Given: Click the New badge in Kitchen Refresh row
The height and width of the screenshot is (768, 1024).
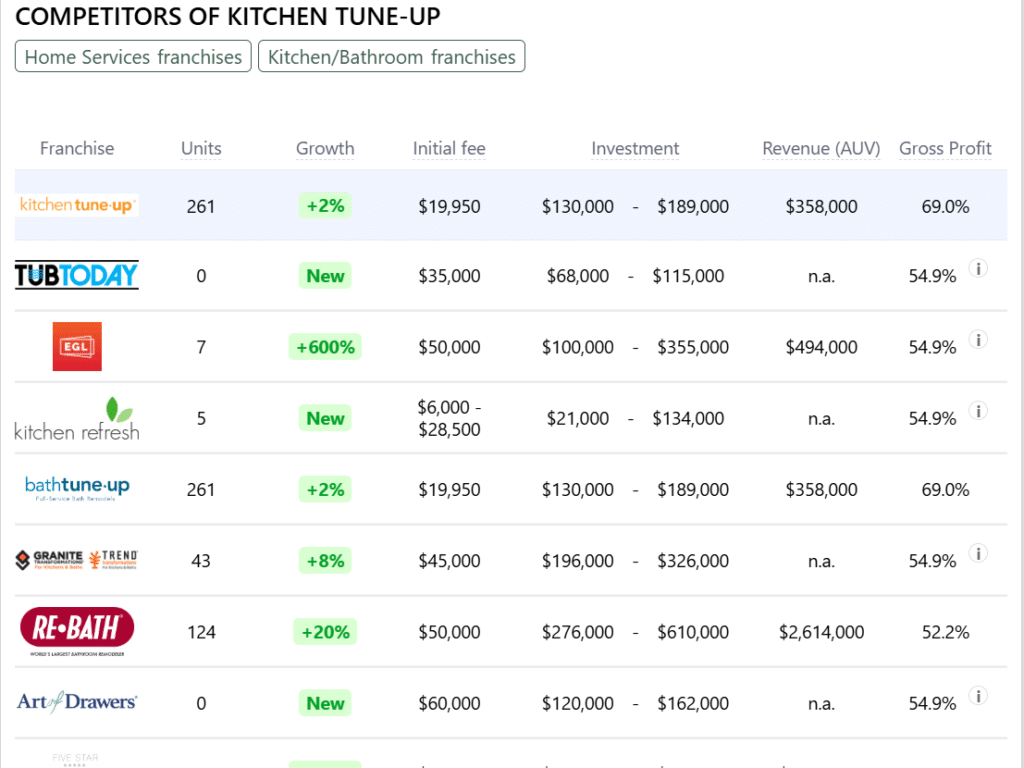Looking at the screenshot, I should coord(325,418).
